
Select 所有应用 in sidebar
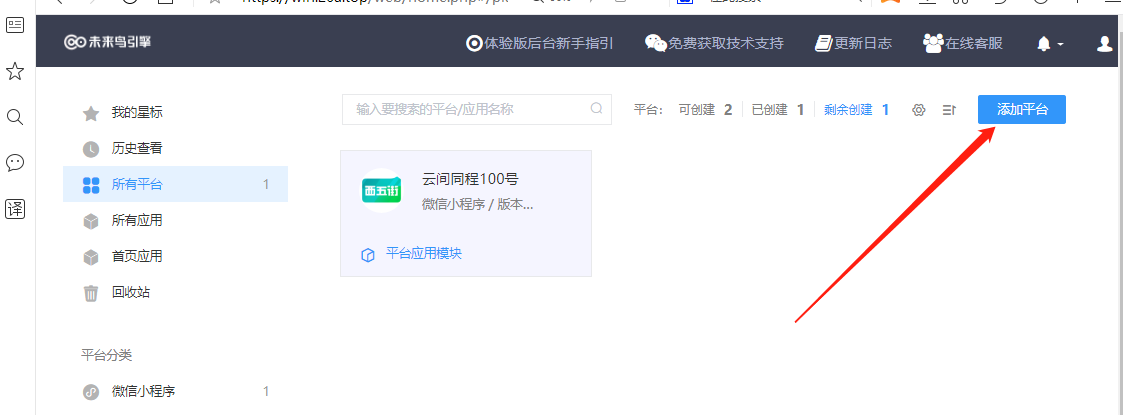pos(175,220)
